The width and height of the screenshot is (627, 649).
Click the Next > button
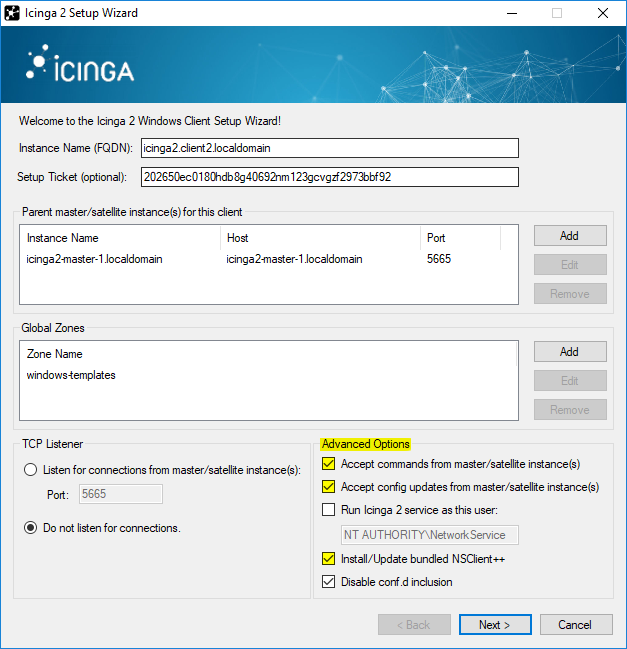[x=495, y=624]
